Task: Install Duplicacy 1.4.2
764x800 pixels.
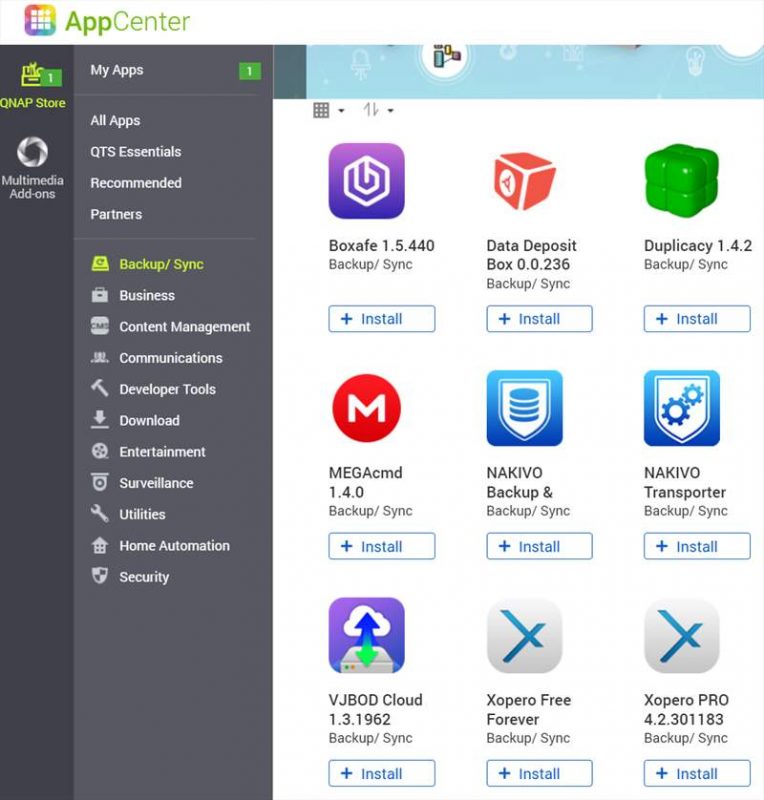Action: point(697,319)
